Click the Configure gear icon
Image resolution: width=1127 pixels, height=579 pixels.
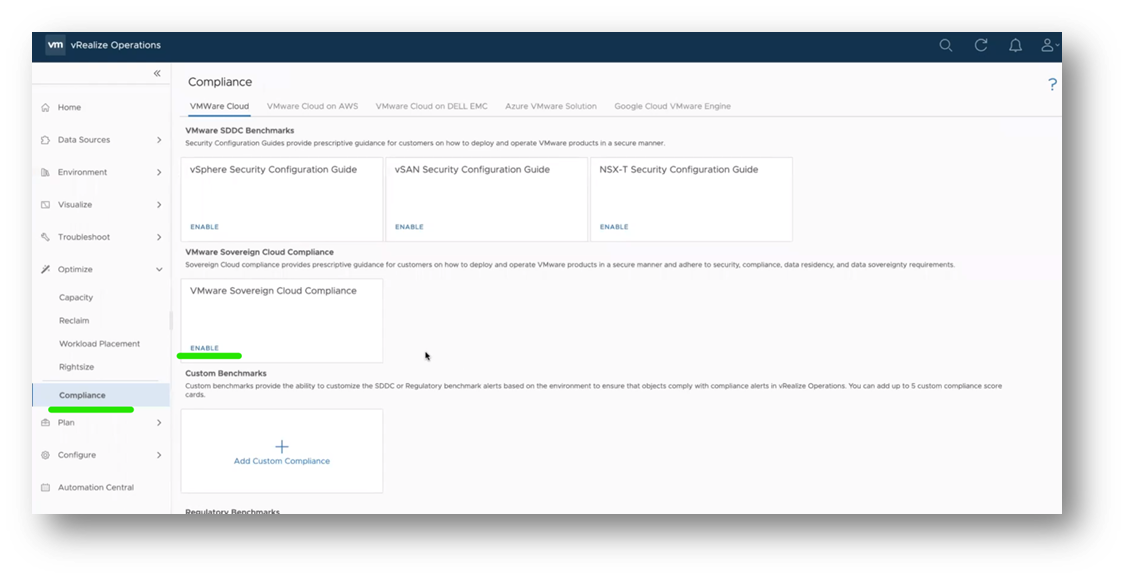[x=45, y=455]
